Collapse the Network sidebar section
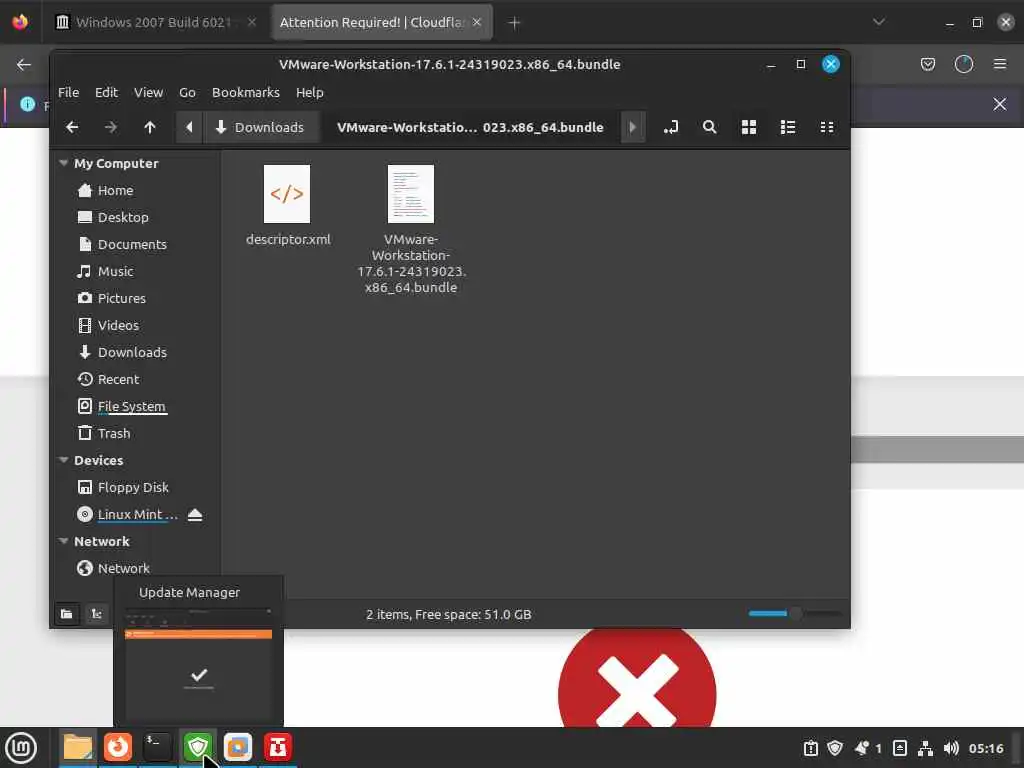The height and width of the screenshot is (768, 1024). point(63,541)
